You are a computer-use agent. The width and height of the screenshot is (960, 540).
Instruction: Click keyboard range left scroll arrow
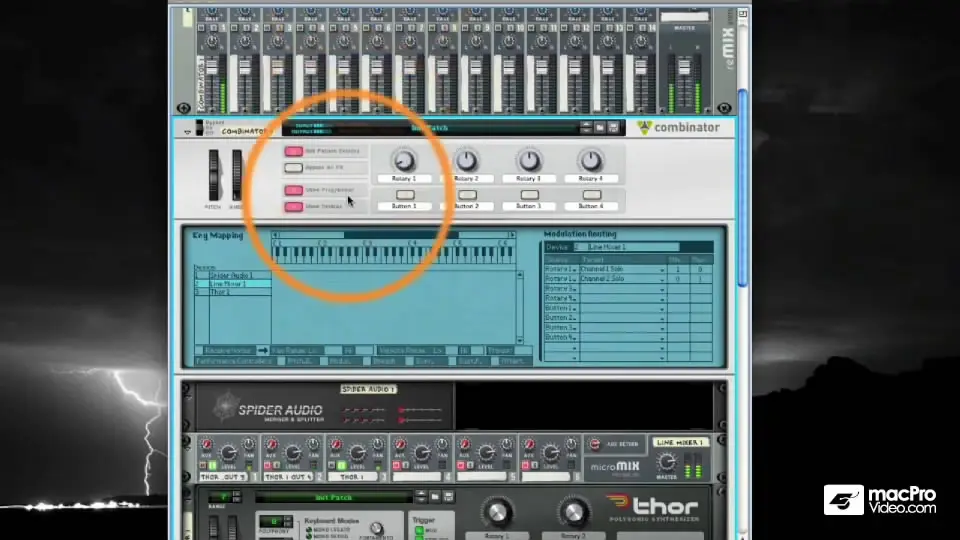276,235
